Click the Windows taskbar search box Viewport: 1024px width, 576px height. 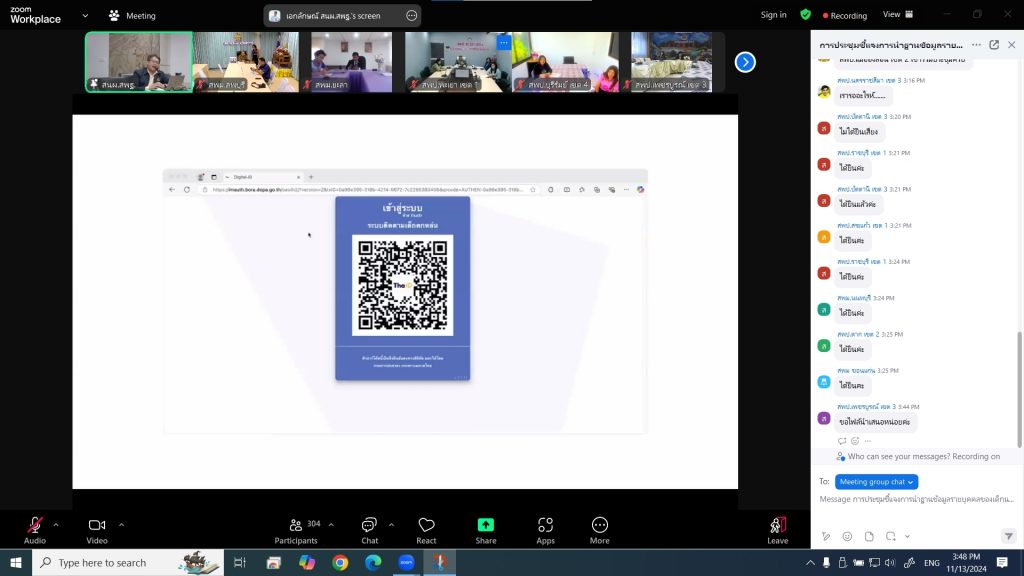128,562
